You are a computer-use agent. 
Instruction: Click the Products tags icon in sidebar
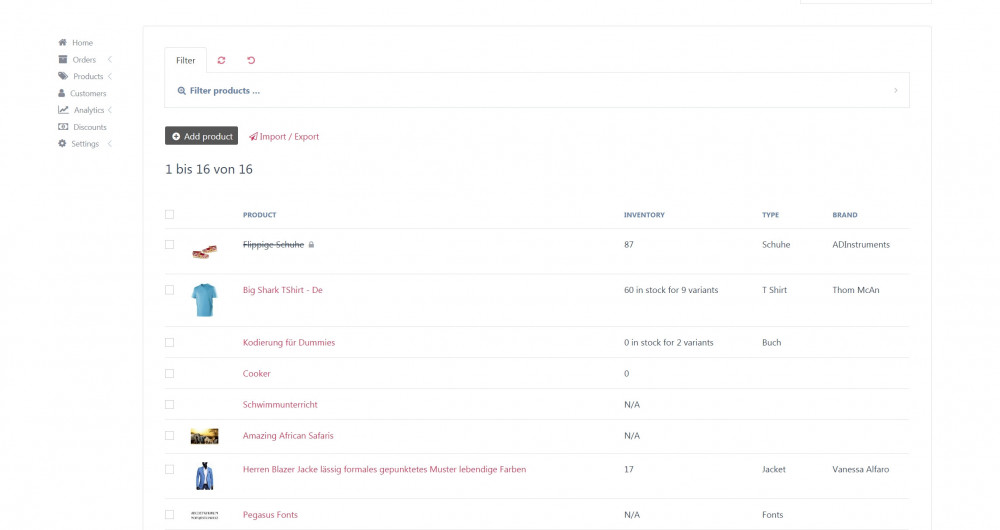point(63,76)
